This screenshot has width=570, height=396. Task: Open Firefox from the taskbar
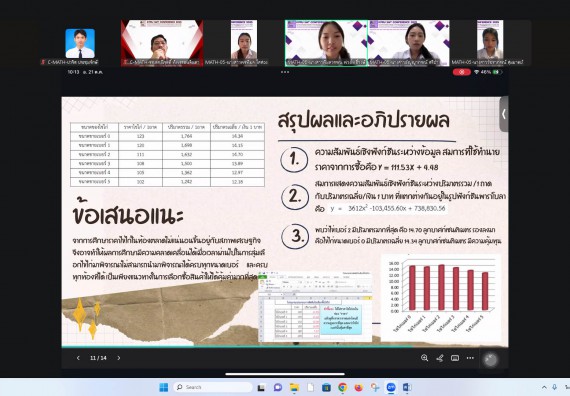(x=358, y=388)
